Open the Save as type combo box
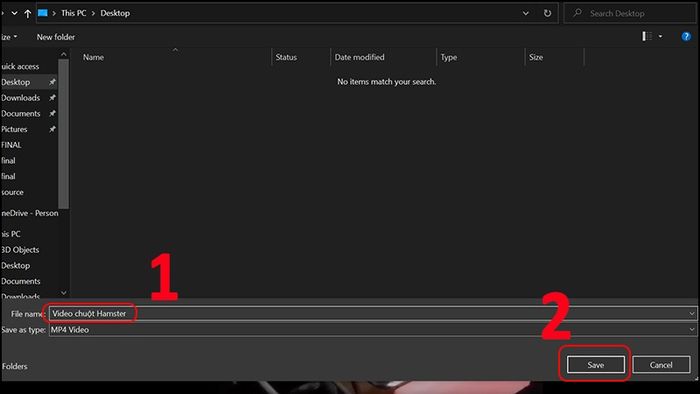The width and height of the screenshot is (700, 394). coord(373,330)
